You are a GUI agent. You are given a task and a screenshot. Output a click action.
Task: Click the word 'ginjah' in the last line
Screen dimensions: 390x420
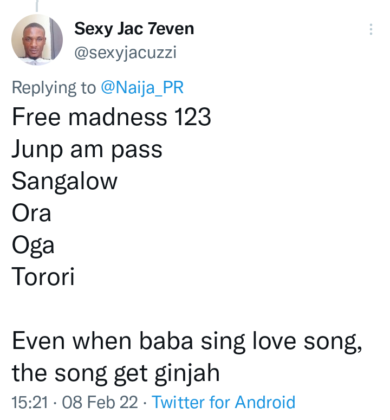click(187, 374)
